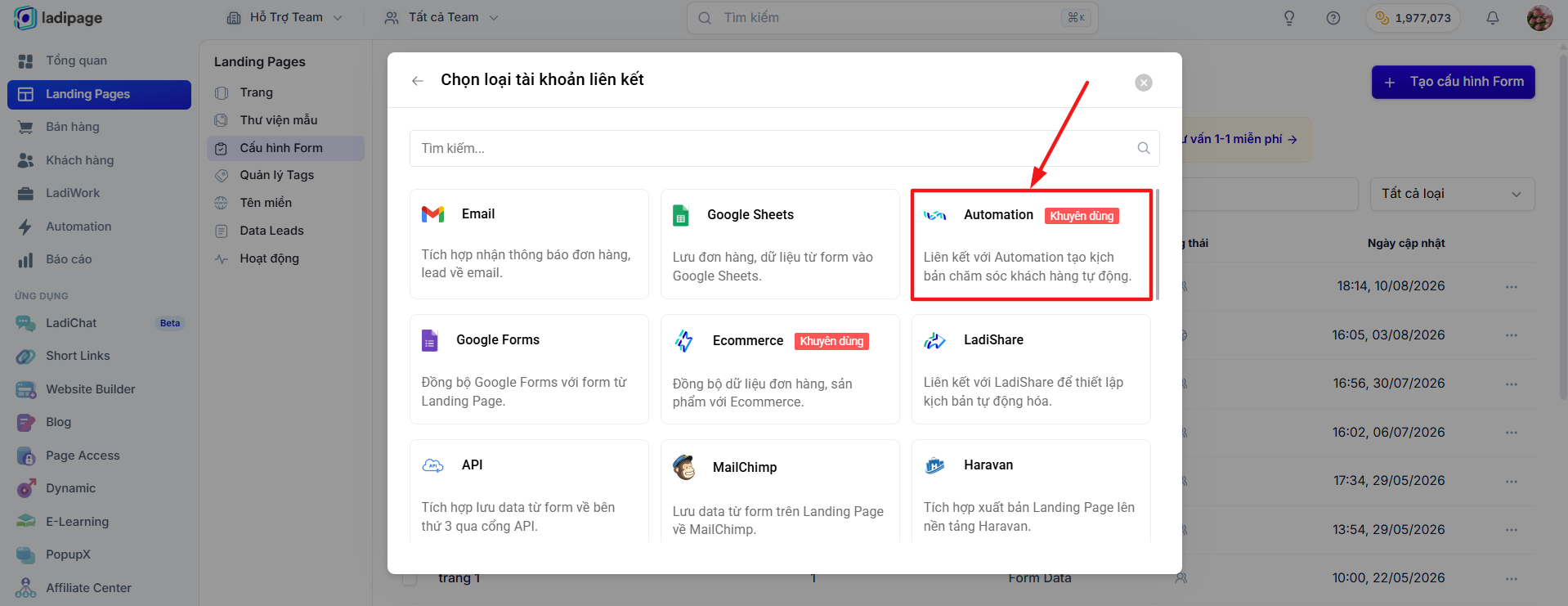Click Tạo cấu hình Form button
The image size is (1568, 606).
[x=1453, y=82]
